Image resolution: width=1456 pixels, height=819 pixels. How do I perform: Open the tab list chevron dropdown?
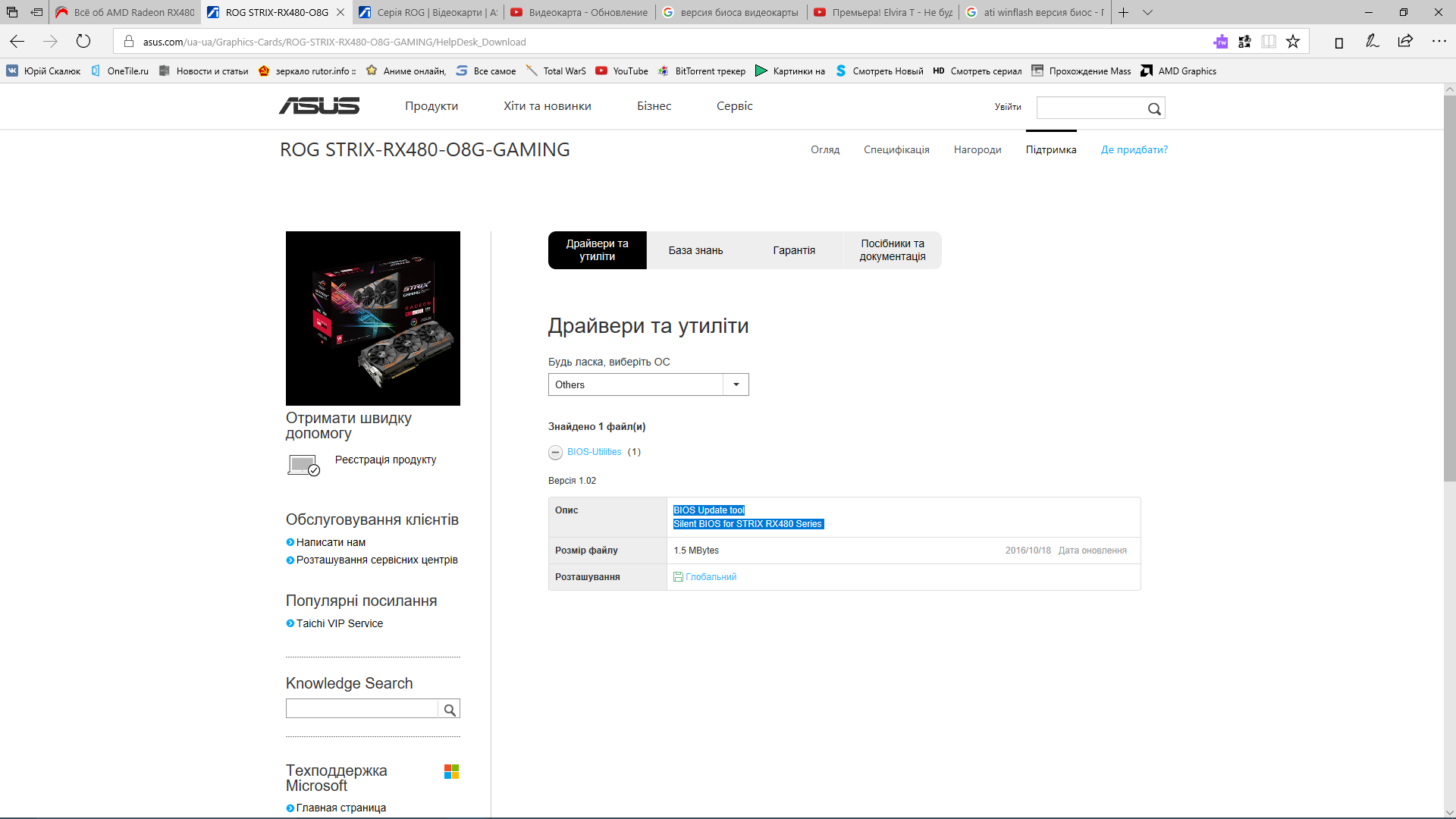click(x=1147, y=12)
